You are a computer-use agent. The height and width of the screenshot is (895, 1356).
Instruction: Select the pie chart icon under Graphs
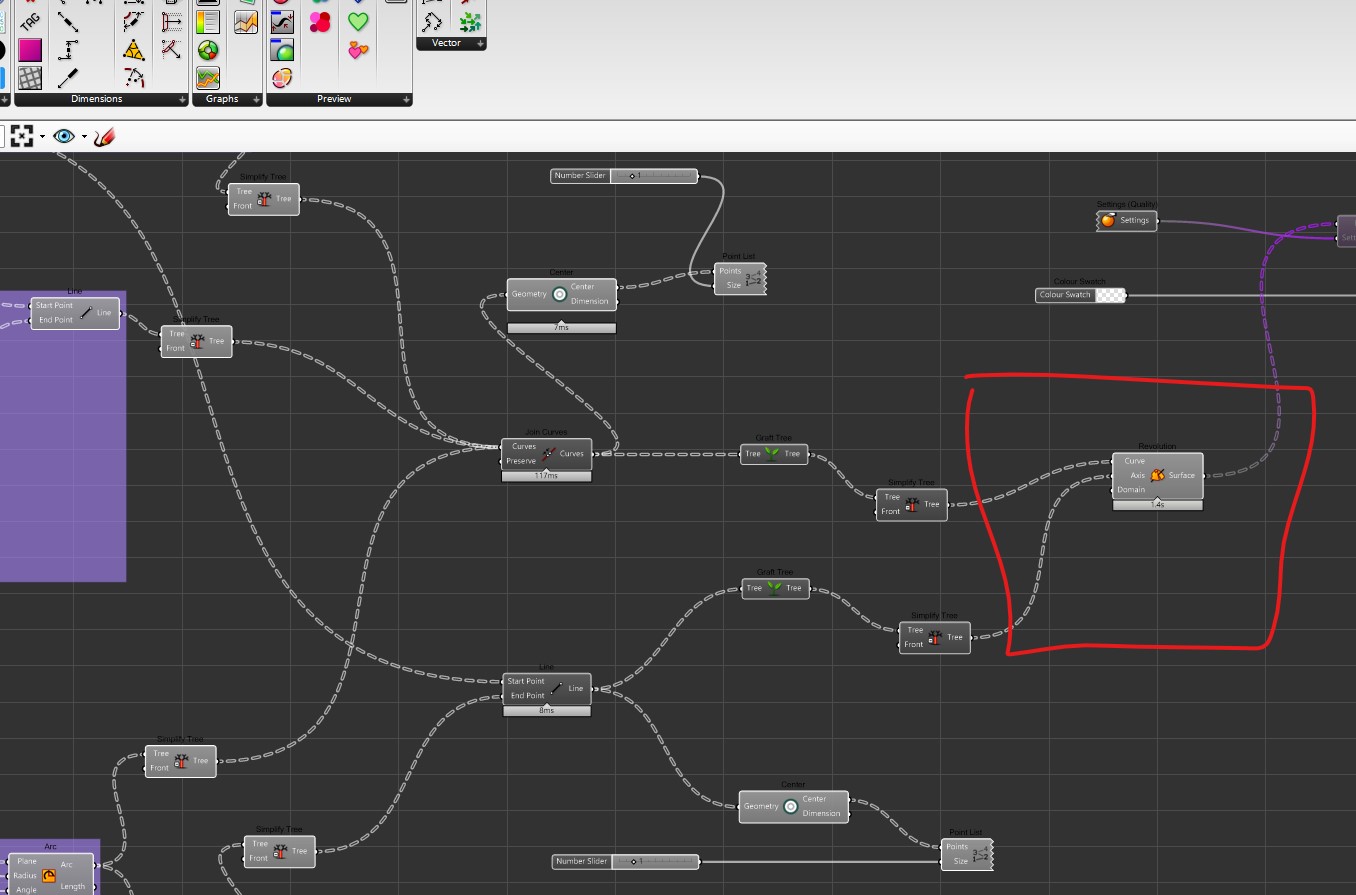(x=208, y=50)
